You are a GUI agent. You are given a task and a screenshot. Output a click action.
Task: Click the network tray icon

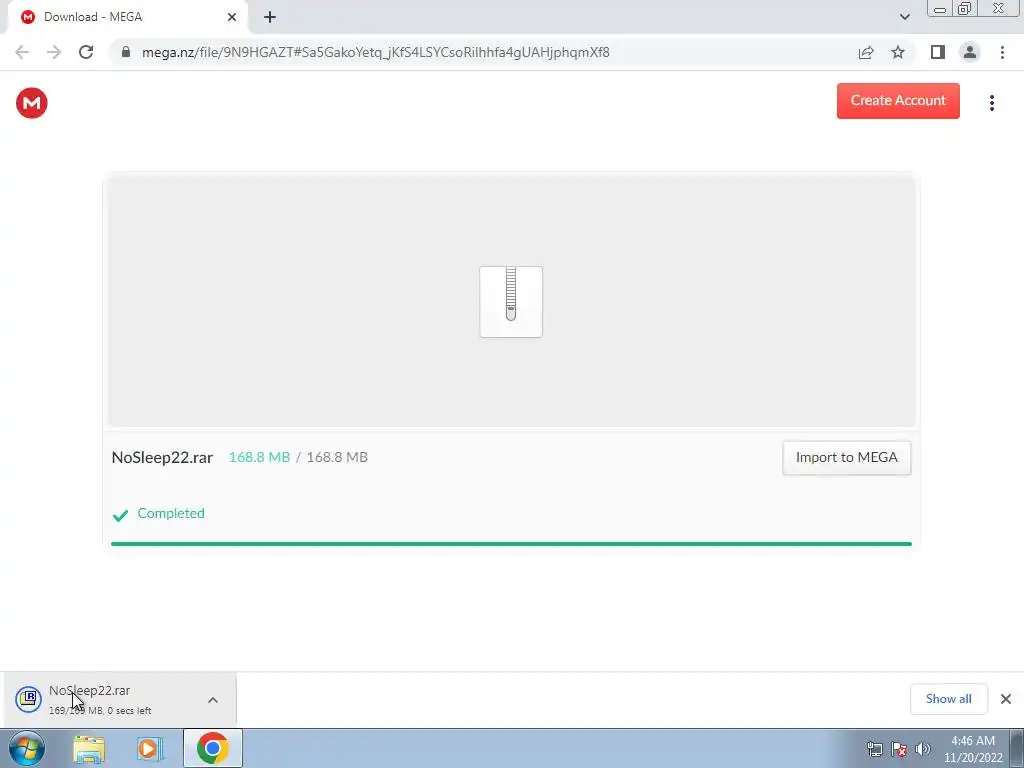[x=874, y=749]
